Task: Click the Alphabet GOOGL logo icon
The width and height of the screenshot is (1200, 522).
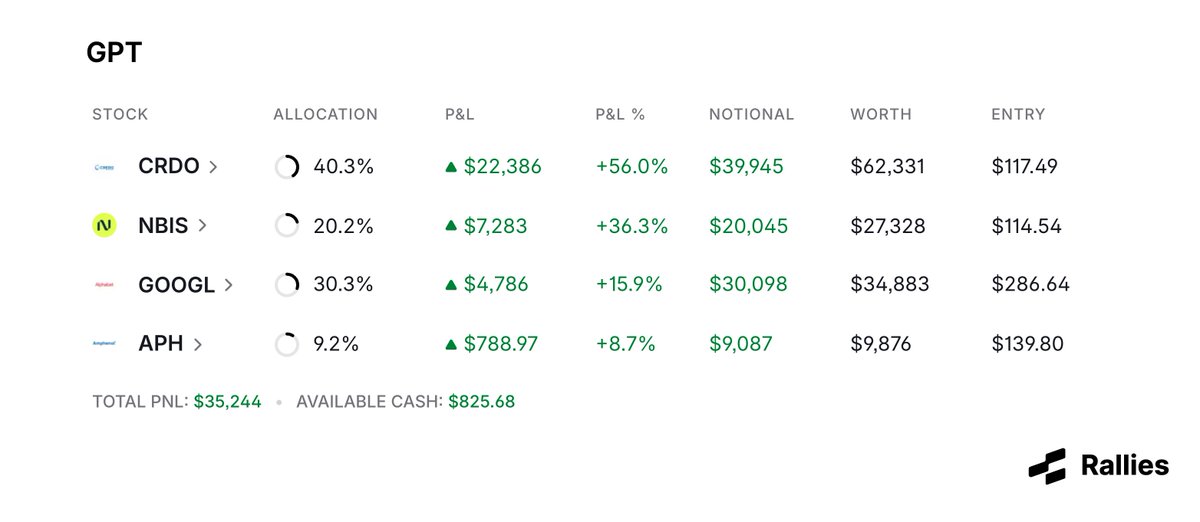Action: coord(104,285)
